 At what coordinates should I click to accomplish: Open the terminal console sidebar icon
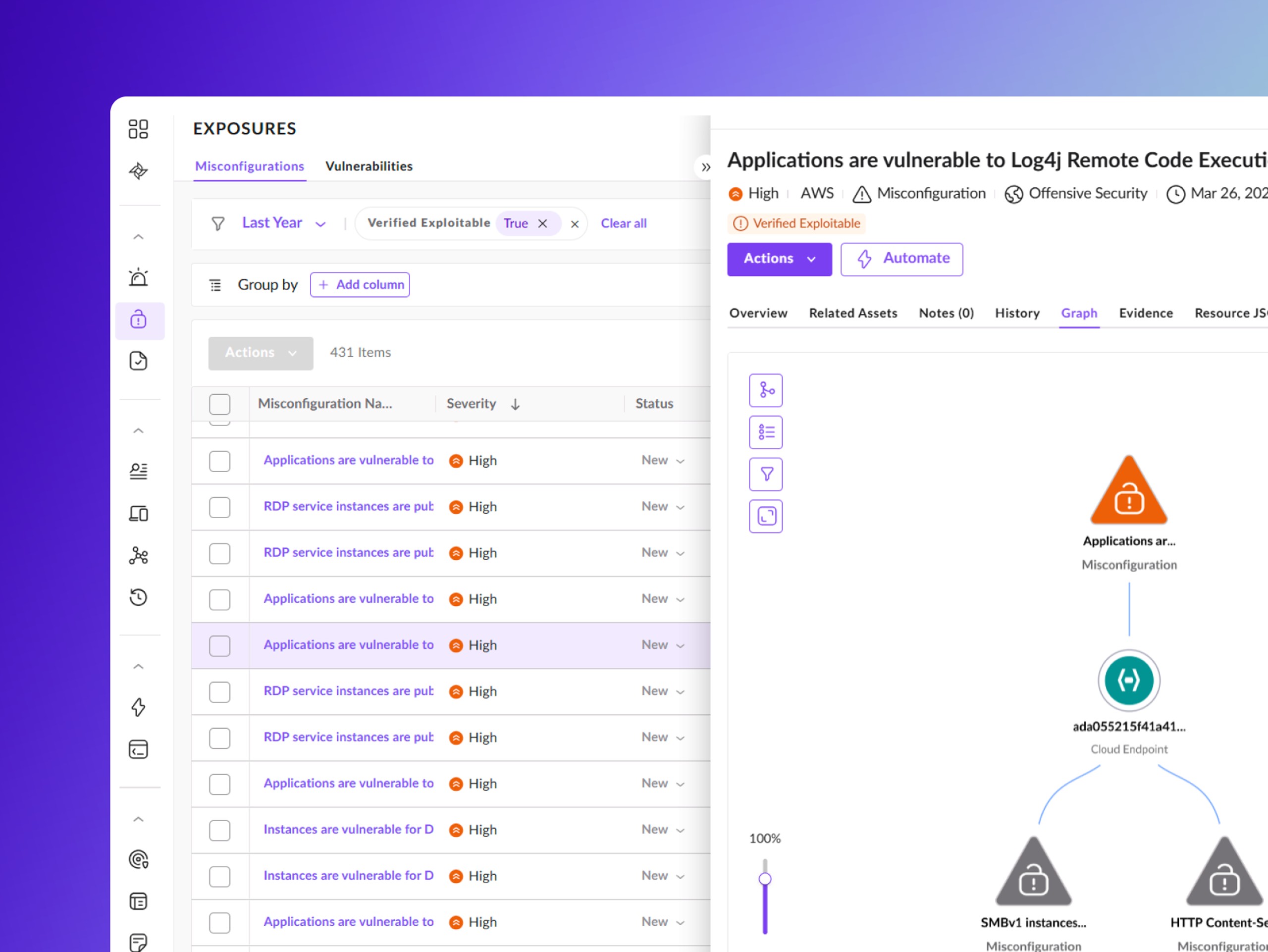138,749
